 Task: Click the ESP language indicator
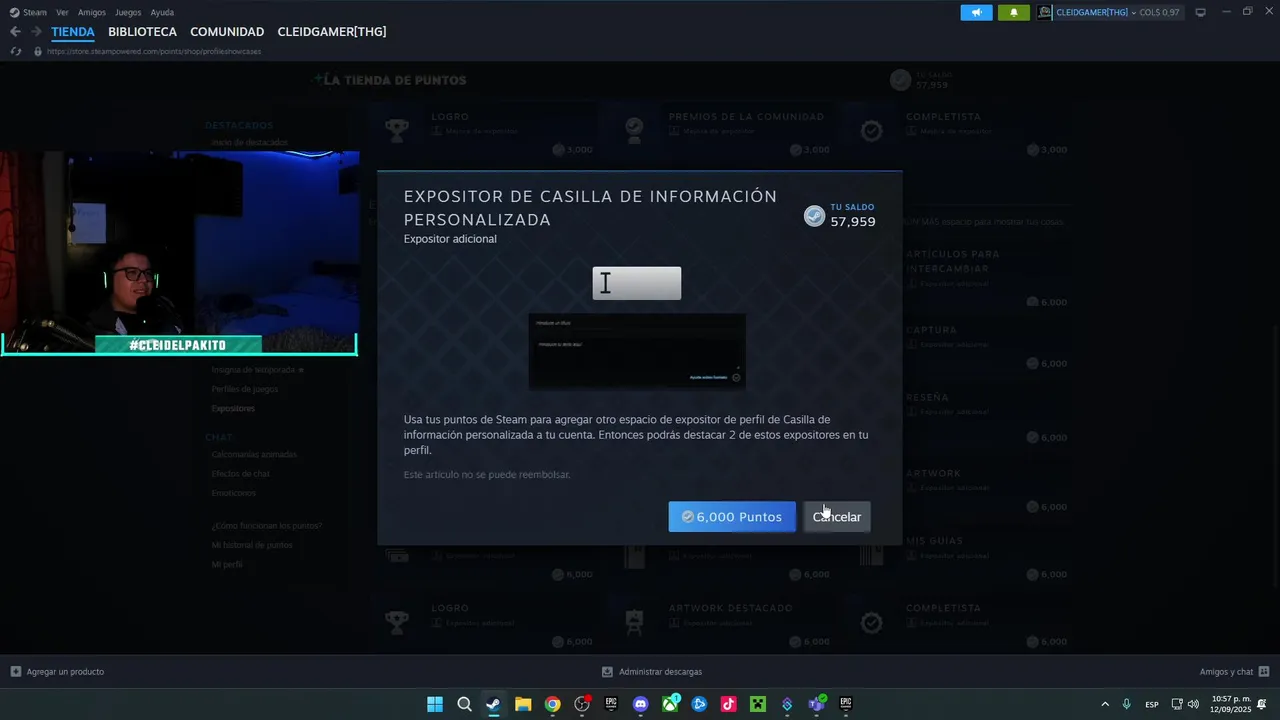click(1152, 704)
